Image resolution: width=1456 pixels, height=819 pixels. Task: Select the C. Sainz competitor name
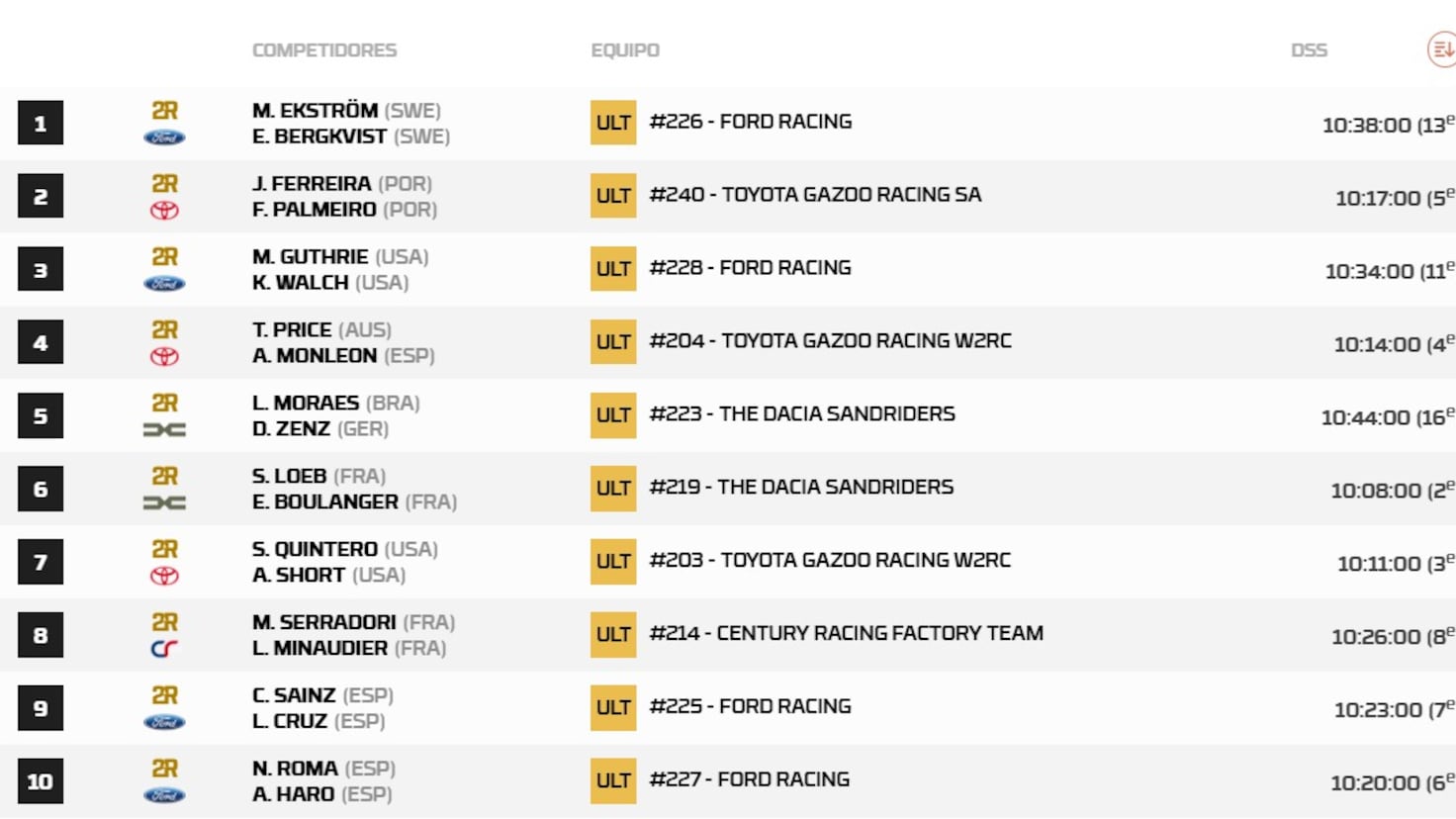[x=294, y=695]
